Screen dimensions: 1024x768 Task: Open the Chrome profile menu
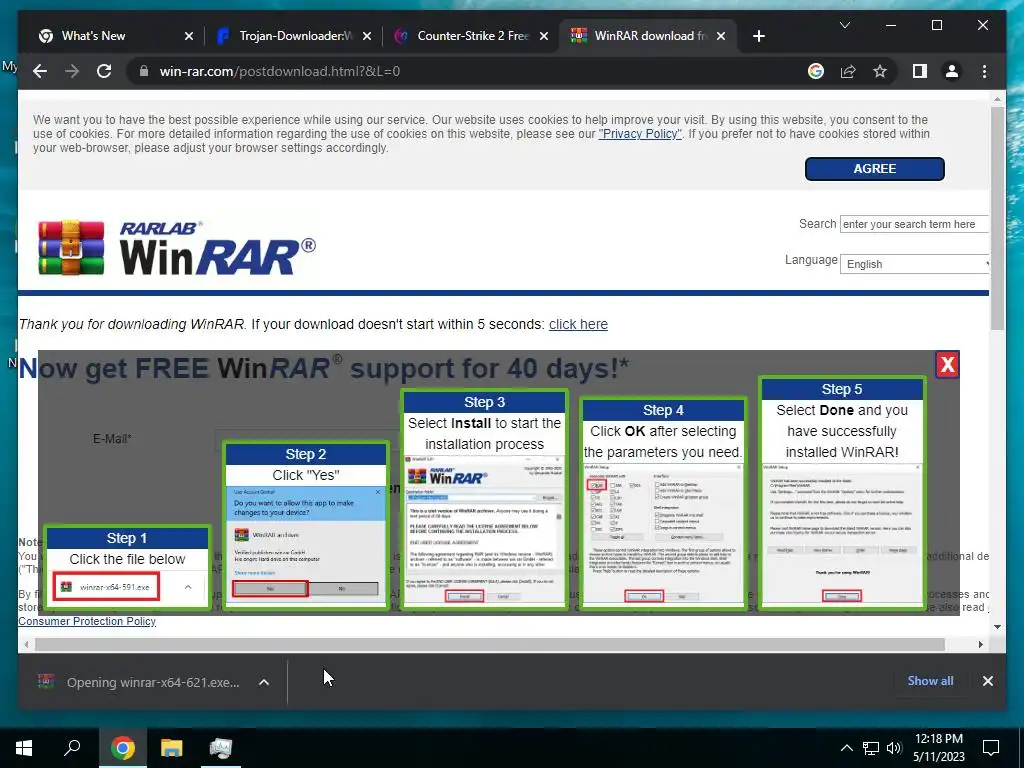952,71
